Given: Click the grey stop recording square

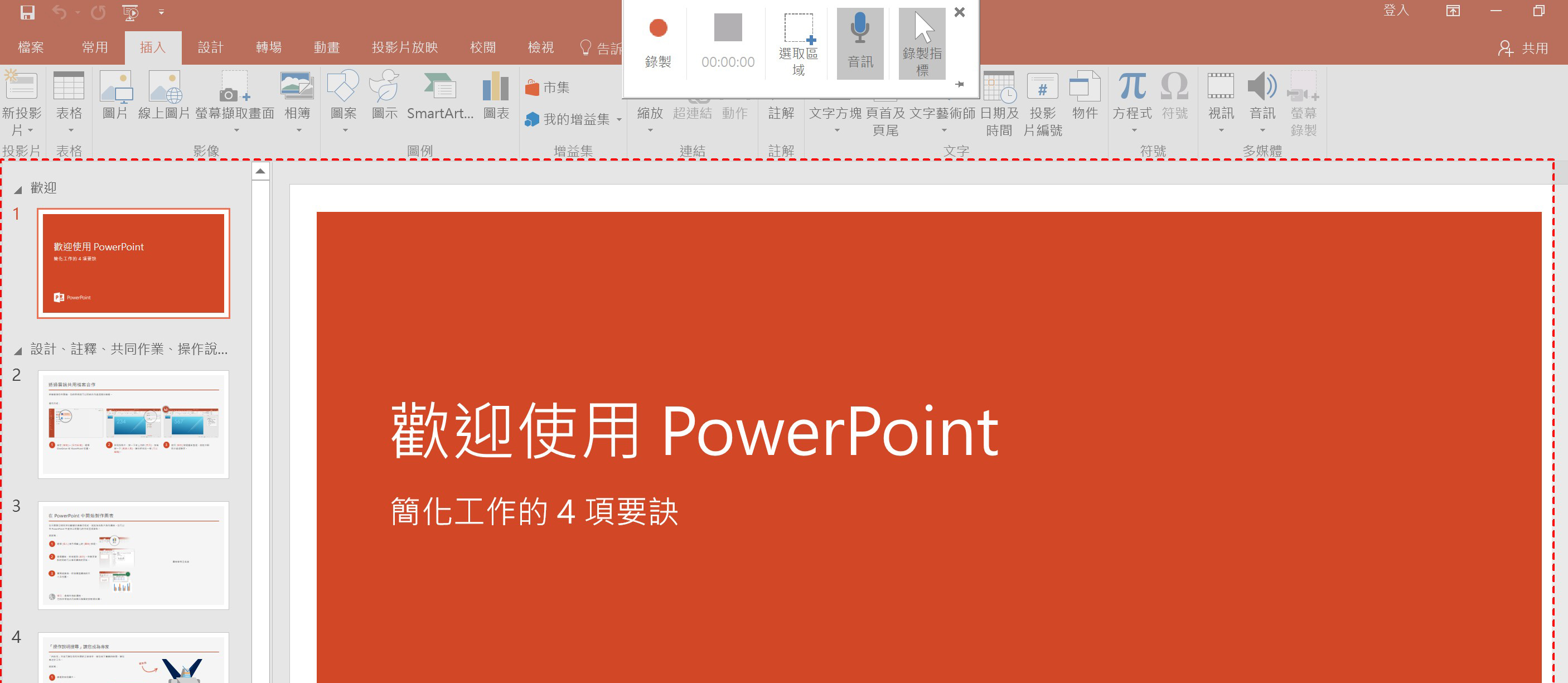Looking at the screenshot, I should [x=727, y=28].
